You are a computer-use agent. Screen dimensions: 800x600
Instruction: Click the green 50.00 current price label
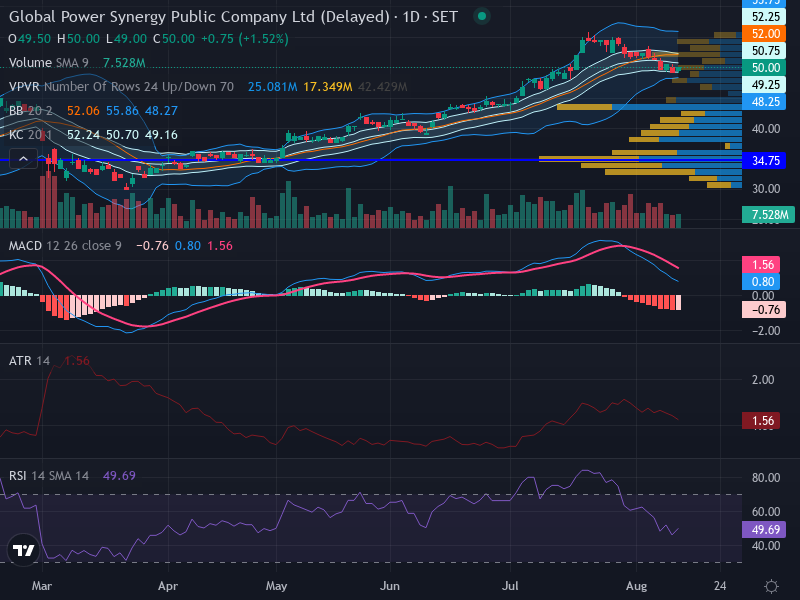(x=764, y=67)
